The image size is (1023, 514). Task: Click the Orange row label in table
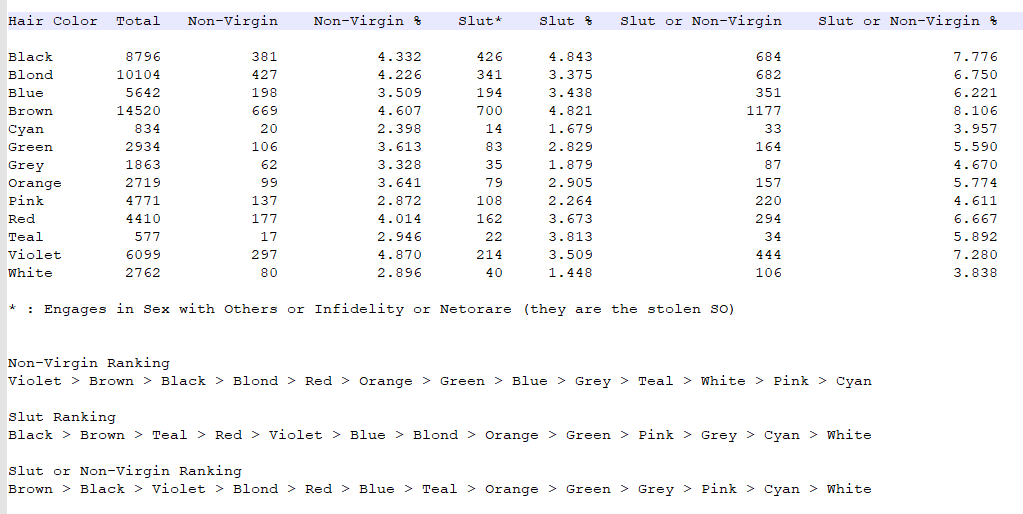tap(35, 183)
